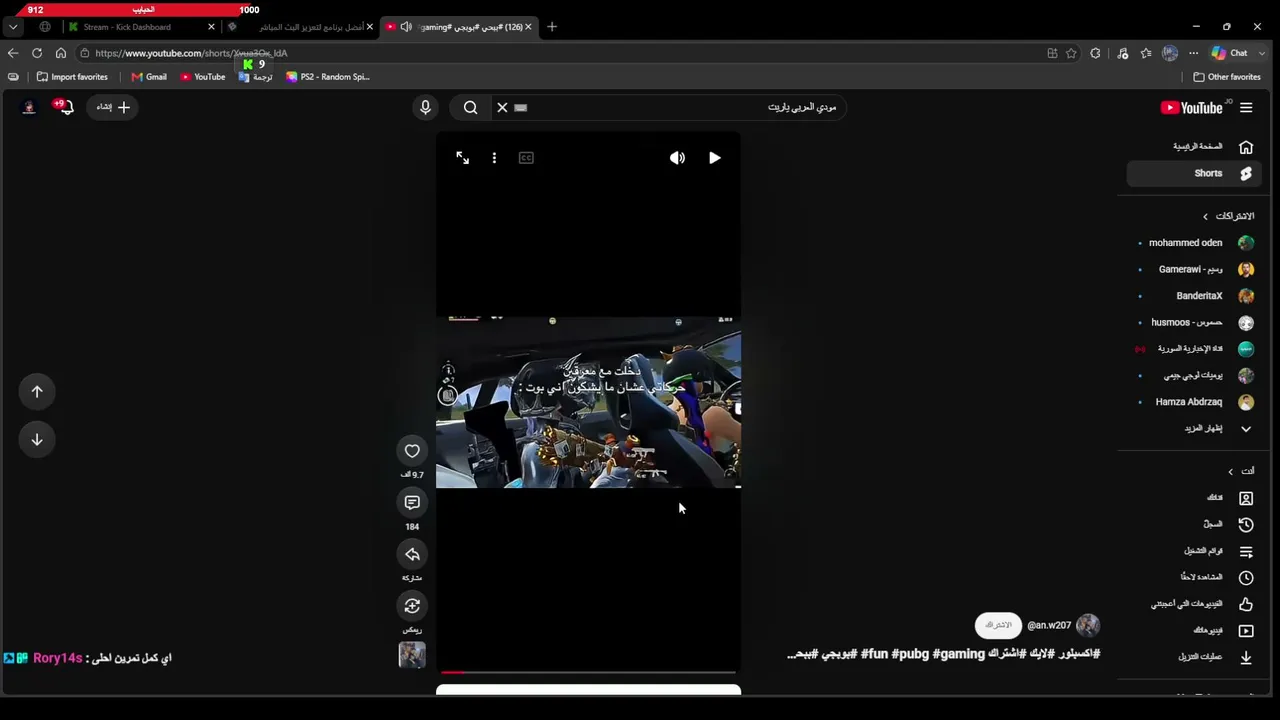Viewport: 1280px width, 720px height.
Task: Click the #gaming hashtag in description
Action: tap(959, 654)
